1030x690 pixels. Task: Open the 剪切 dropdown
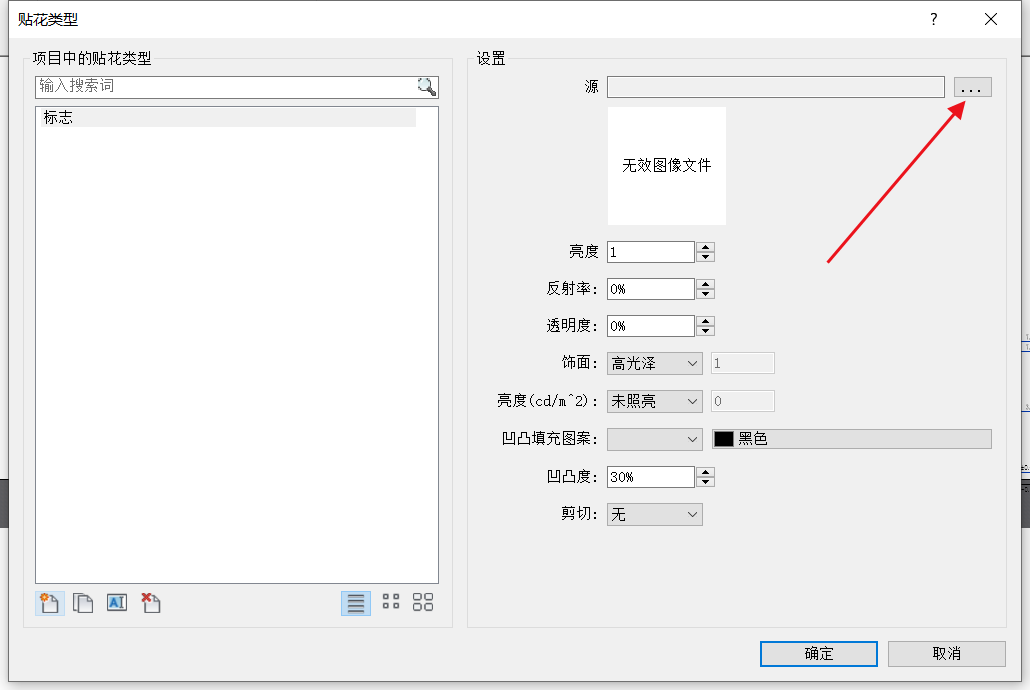click(654, 515)
